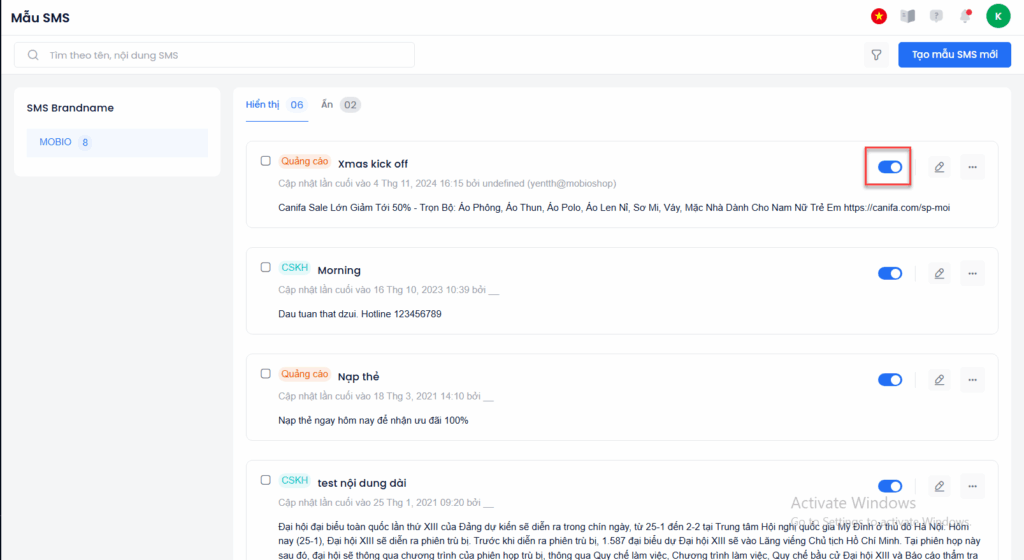Edit the Nạp thẻ template

[x=939, y=380]
